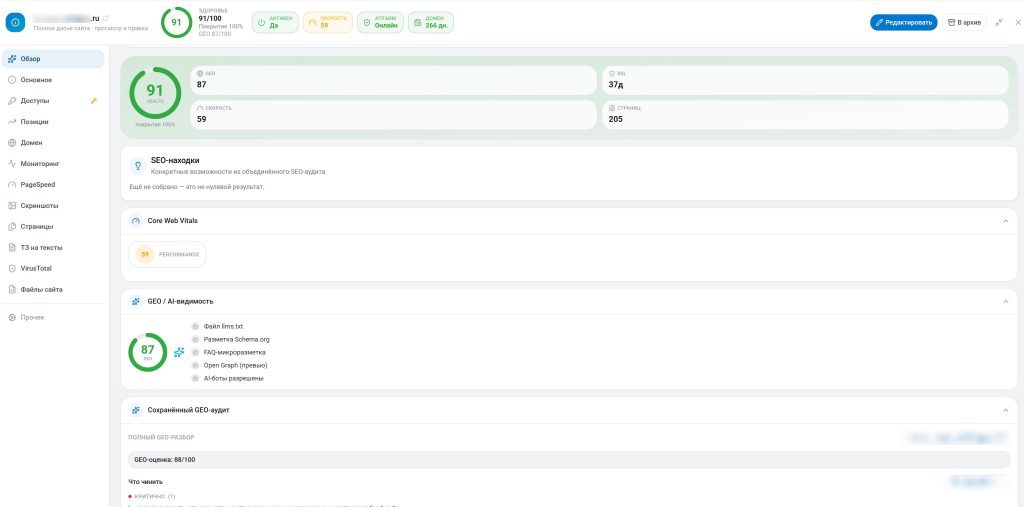Click the Performance 59 chip
This screenshot has height=507, width=1024.
tap(167, 254)
